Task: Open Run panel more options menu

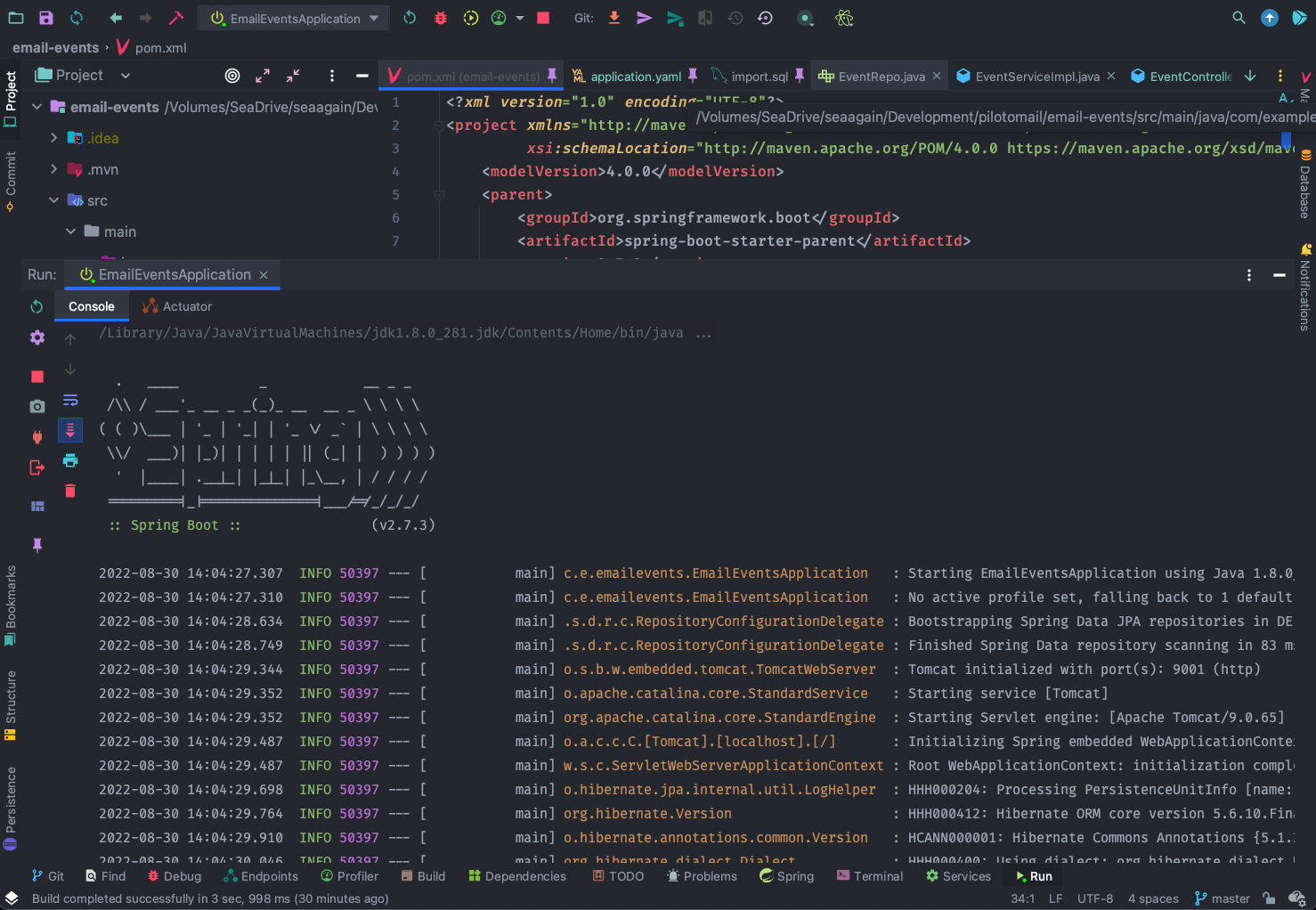Action: click(1249, 275)
